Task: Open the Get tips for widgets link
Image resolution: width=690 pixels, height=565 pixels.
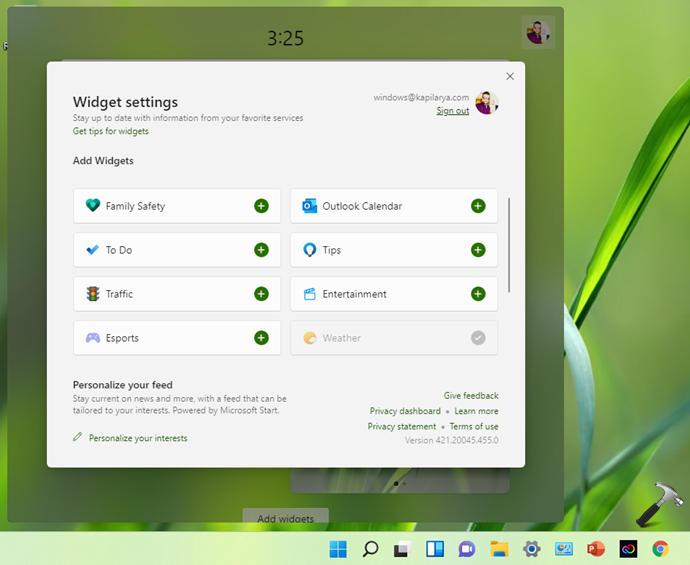Action: click(x=111, y=131)
